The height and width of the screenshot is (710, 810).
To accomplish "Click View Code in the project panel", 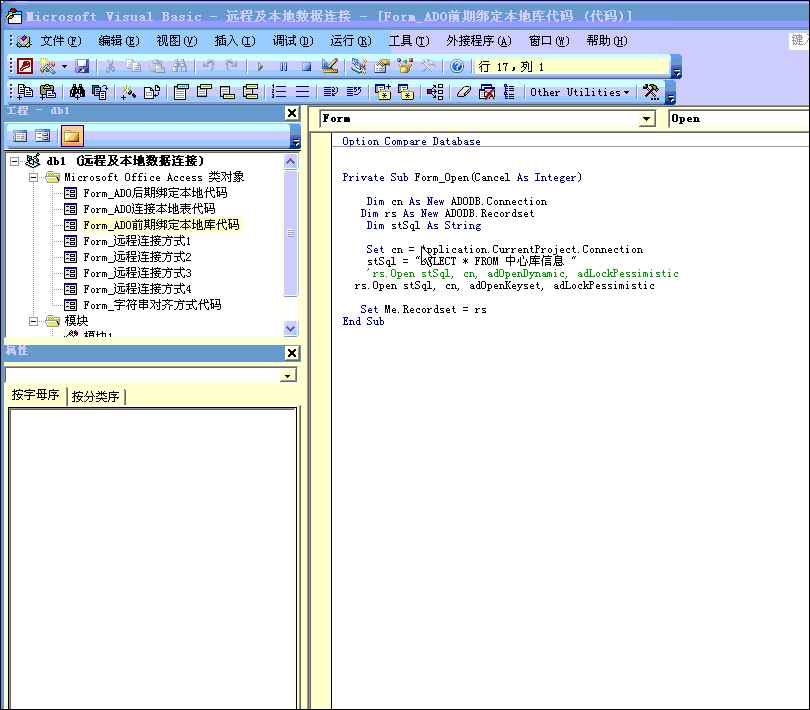I will (20, 136).
